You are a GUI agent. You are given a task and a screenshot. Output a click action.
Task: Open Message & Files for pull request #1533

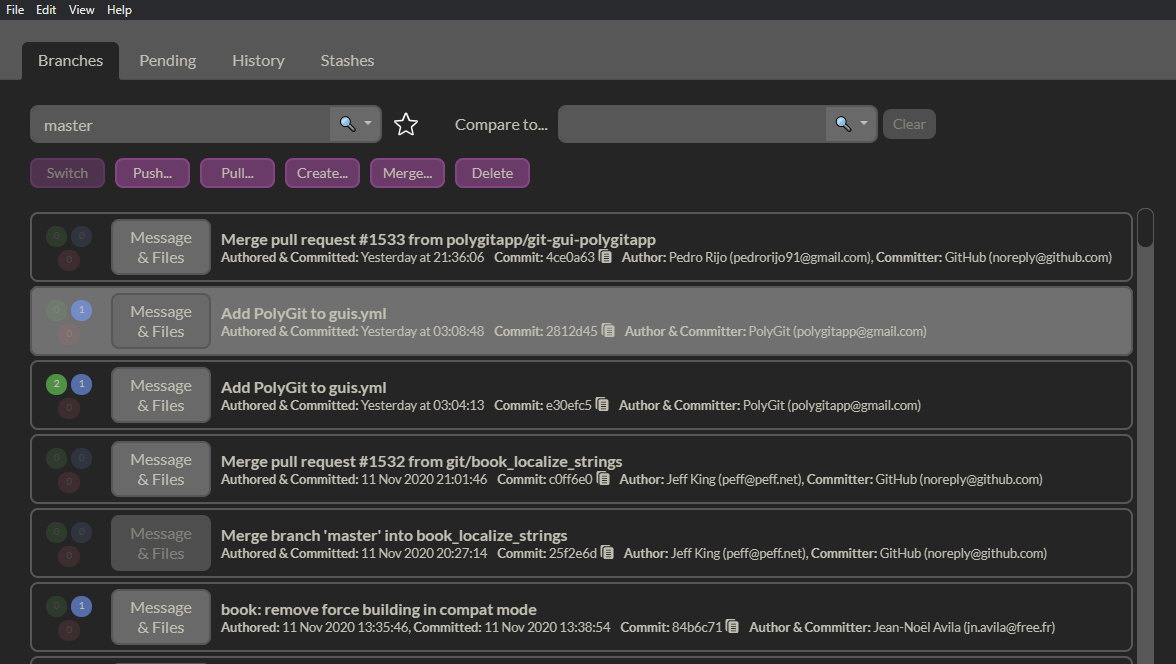pos(160,248)
